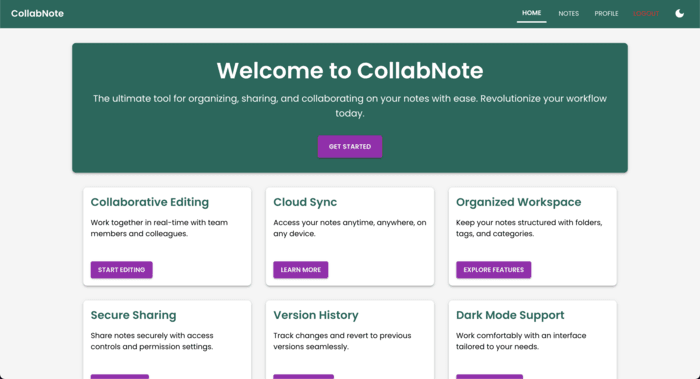This screenshot has width=700, height=379.
Task: Click the hero tagline starting 'The ultimate tool'
Action: coord(350,106)
